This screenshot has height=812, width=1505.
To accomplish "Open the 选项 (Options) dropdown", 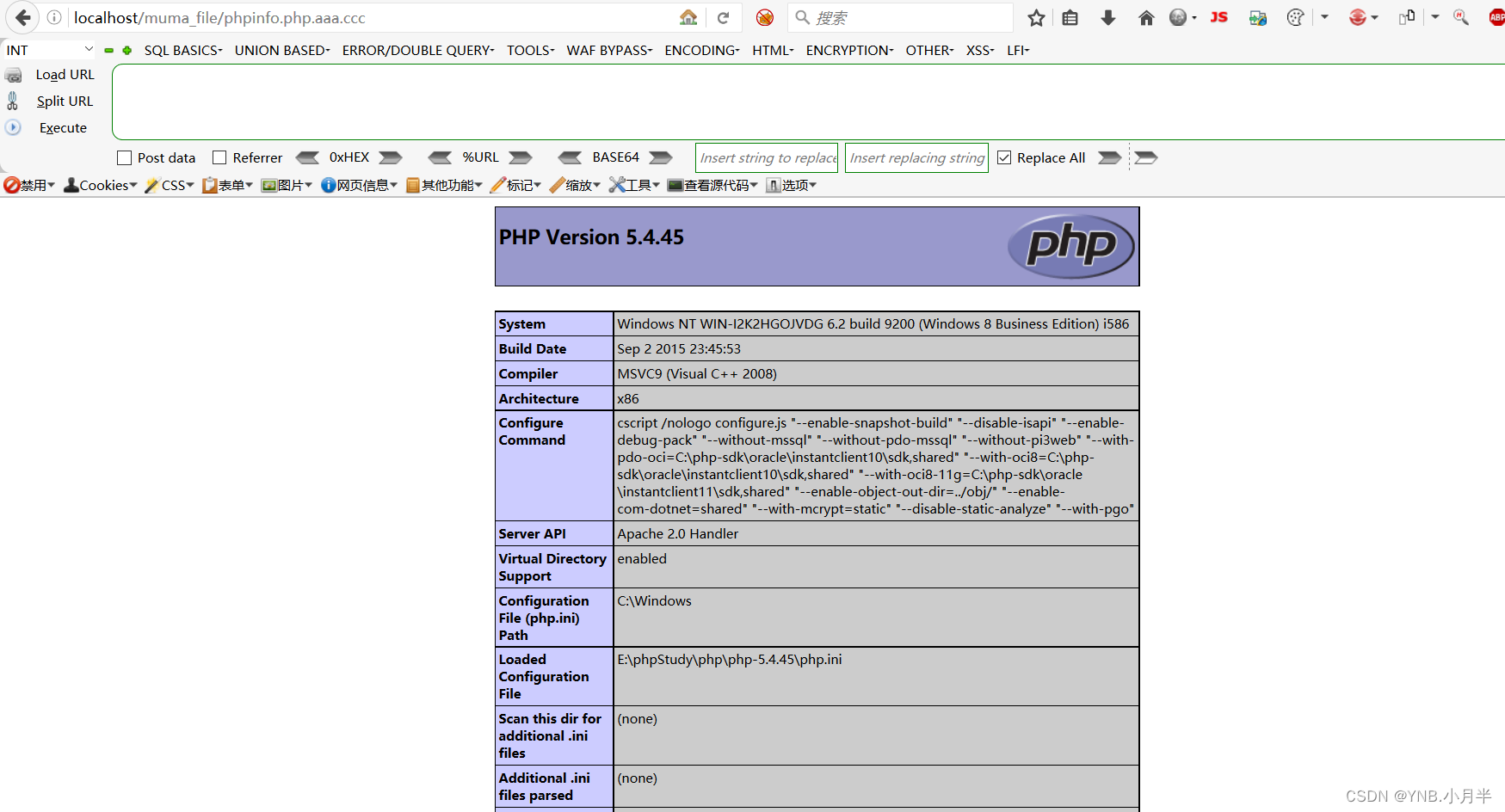I will 791,185.
